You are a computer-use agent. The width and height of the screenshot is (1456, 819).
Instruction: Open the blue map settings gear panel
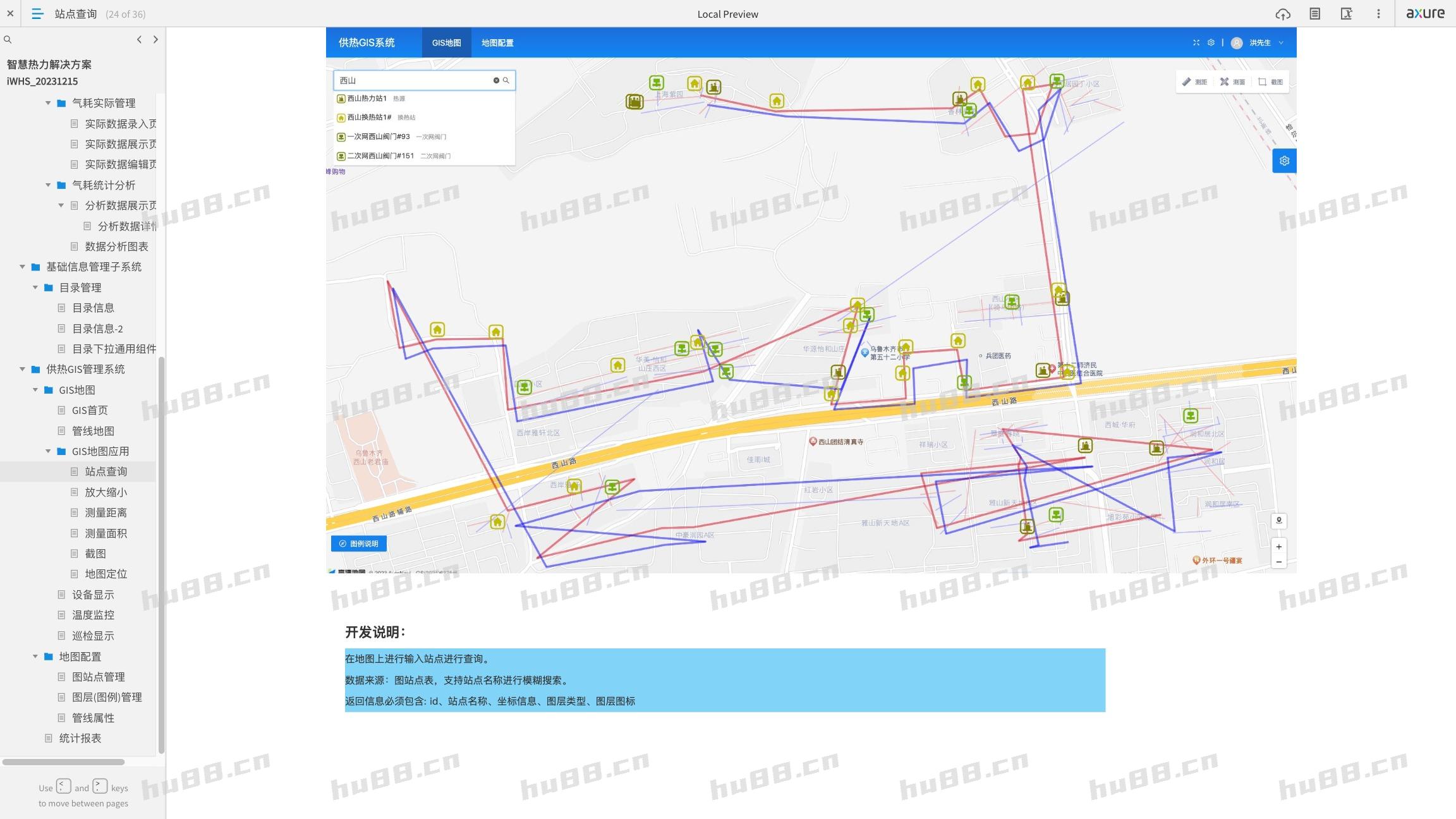tap(1284, 161)
